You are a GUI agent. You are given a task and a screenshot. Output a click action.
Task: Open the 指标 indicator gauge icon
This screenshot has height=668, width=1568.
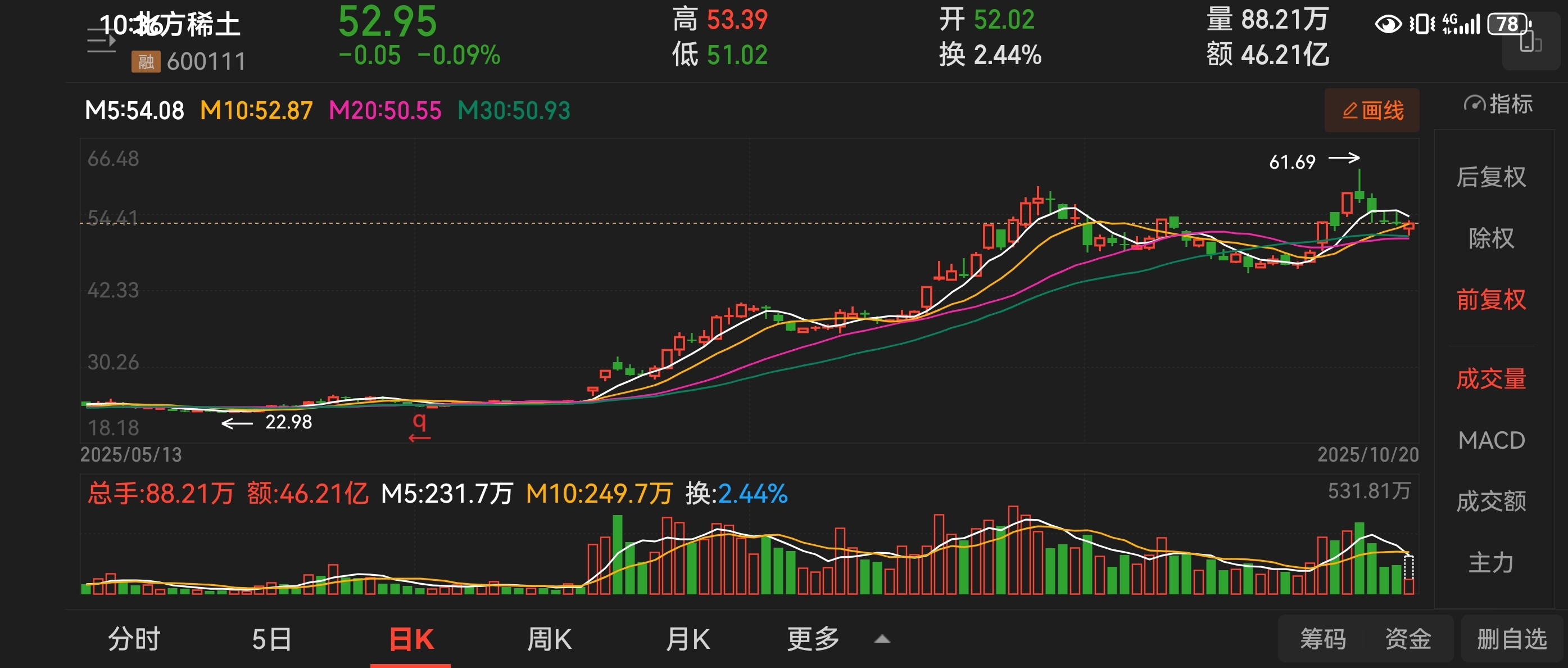click(x=1475, y=104)
